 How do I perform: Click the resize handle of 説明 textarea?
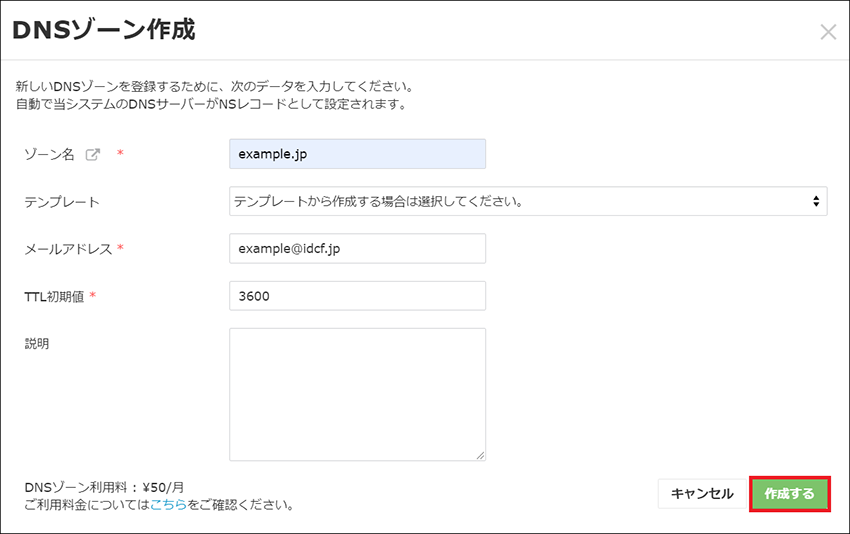click(x=480, y=455)
